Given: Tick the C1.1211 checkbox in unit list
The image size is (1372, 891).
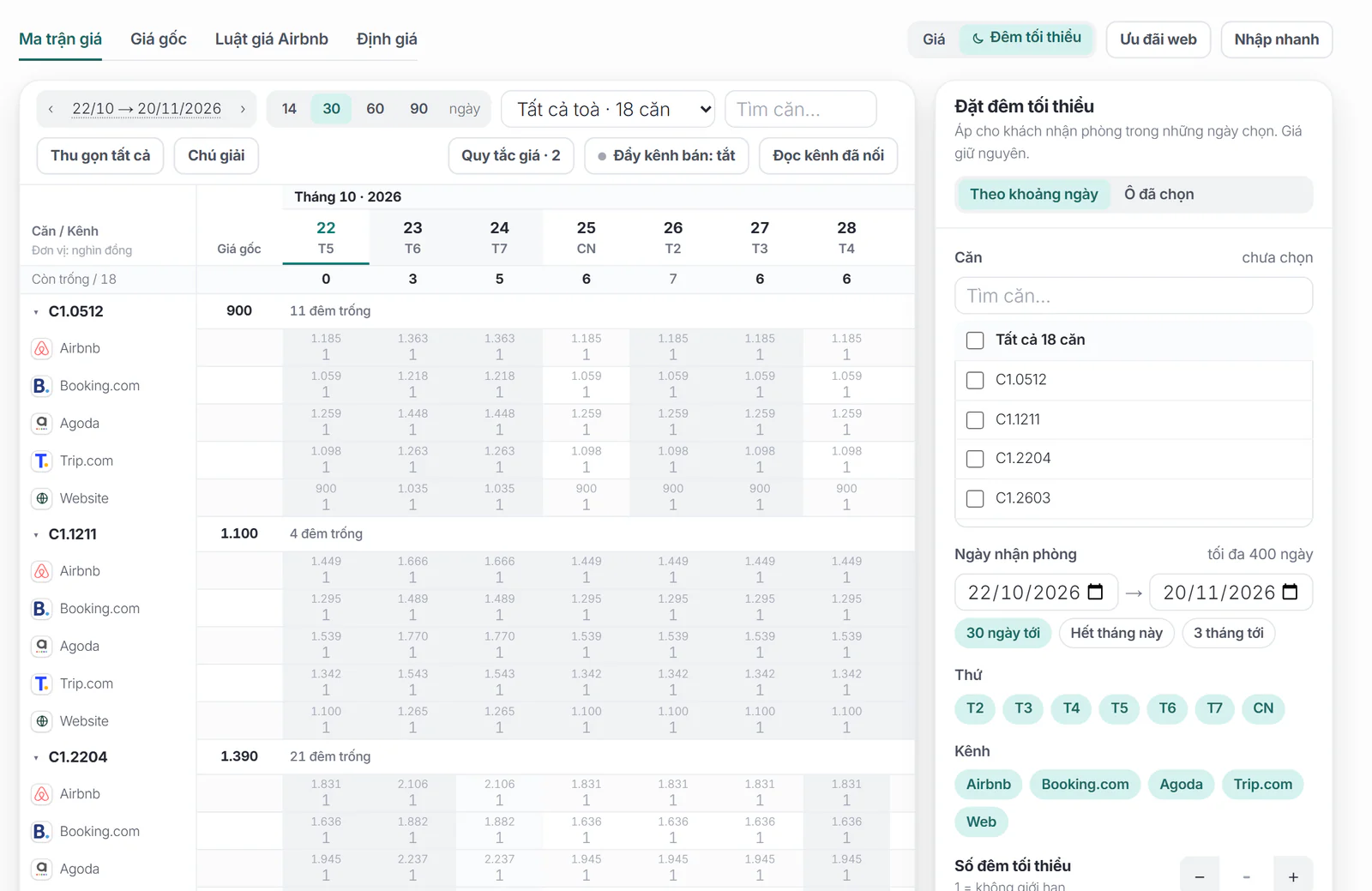Looking at the screenshot, I should (975, 419).
